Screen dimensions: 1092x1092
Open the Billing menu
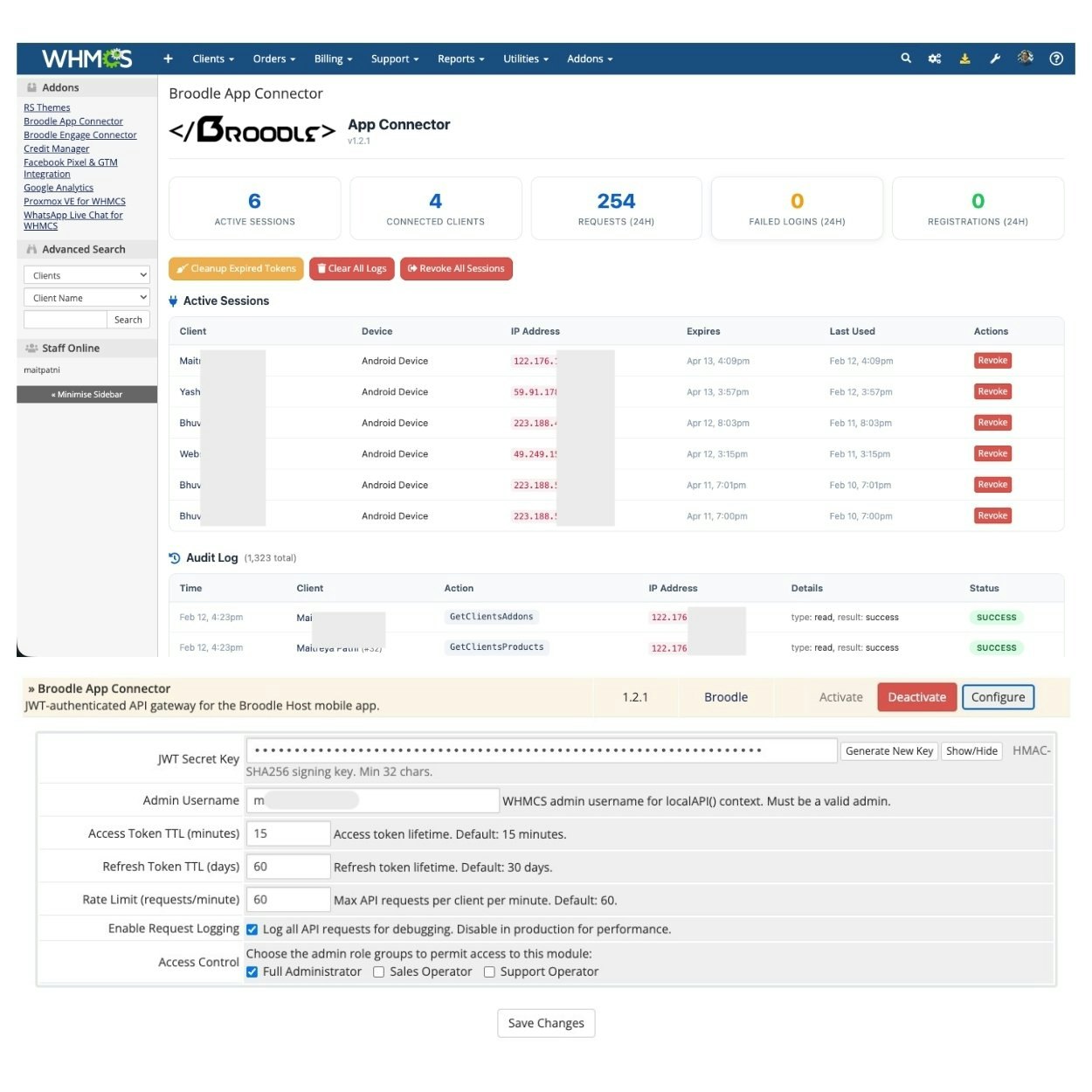(x=332, y=59)
